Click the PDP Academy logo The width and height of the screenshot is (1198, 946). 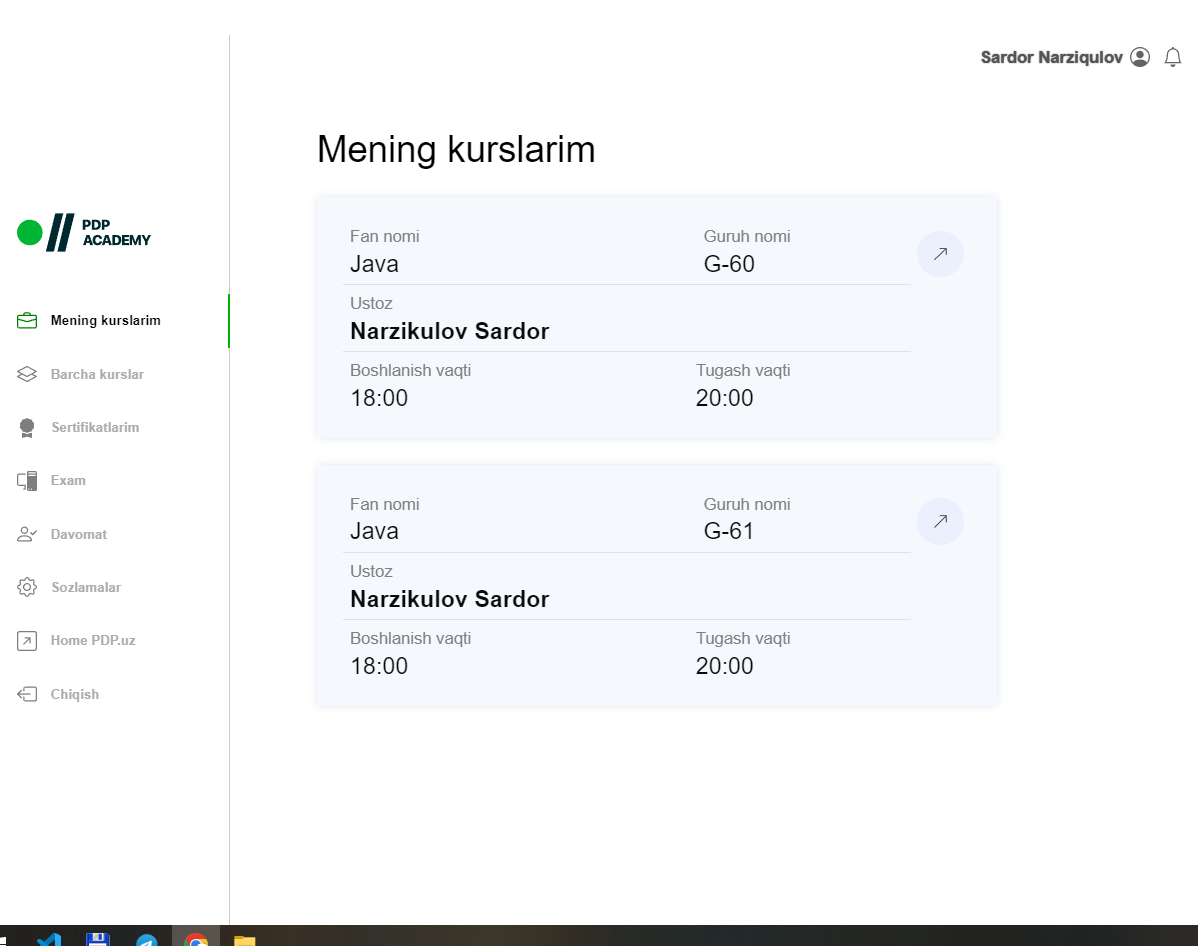(84, 233)
